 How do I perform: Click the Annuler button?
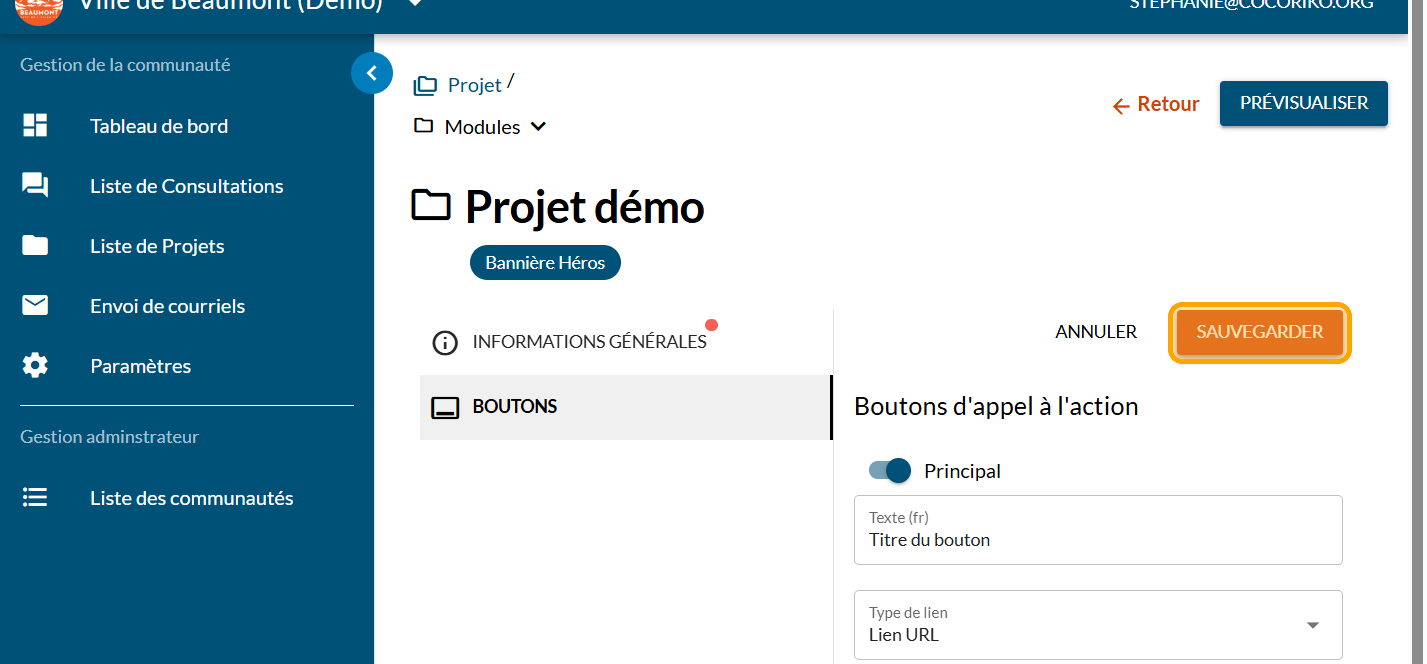coord(1096,332)
